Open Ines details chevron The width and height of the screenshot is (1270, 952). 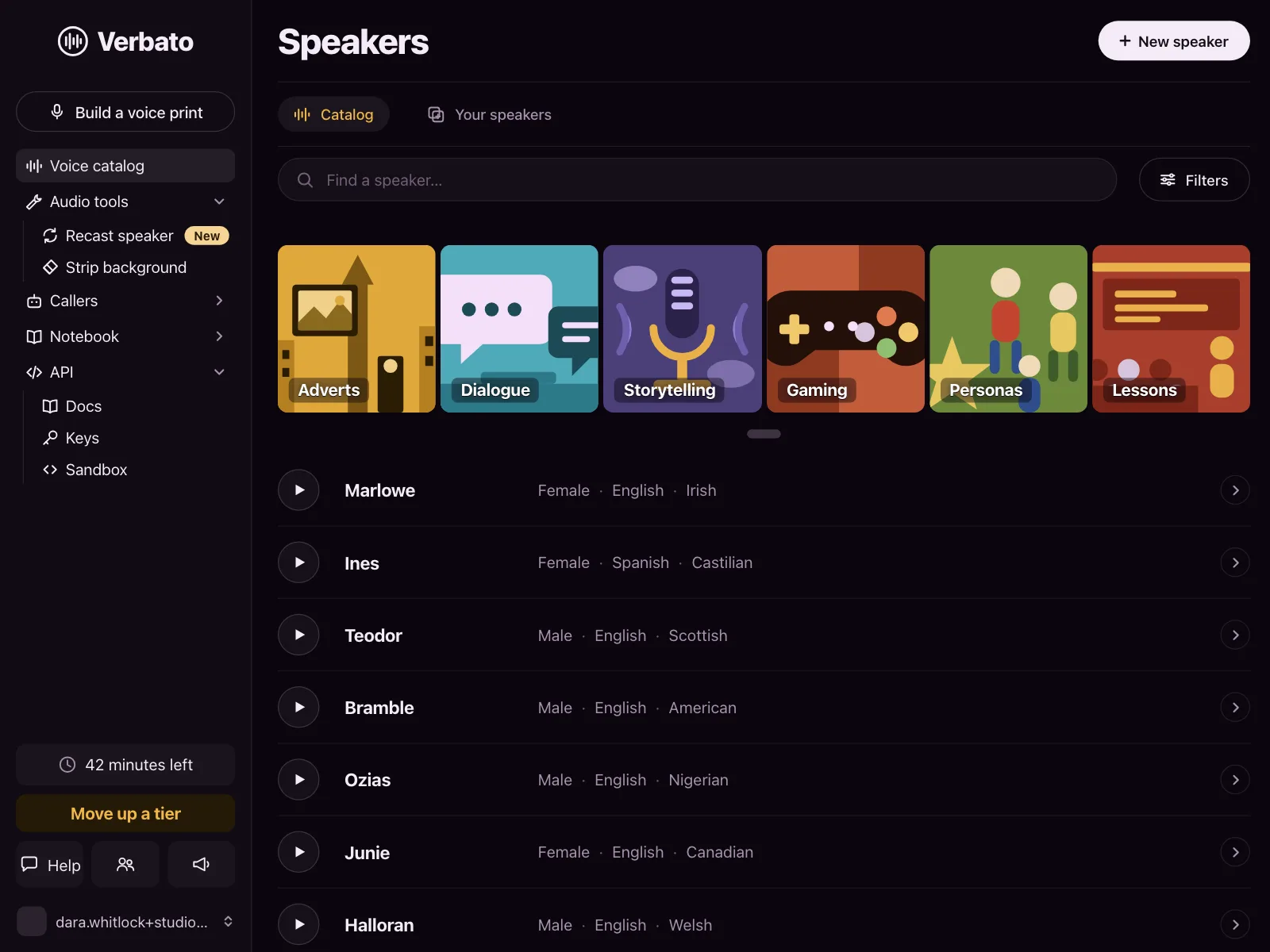[x=1235, y=562]
